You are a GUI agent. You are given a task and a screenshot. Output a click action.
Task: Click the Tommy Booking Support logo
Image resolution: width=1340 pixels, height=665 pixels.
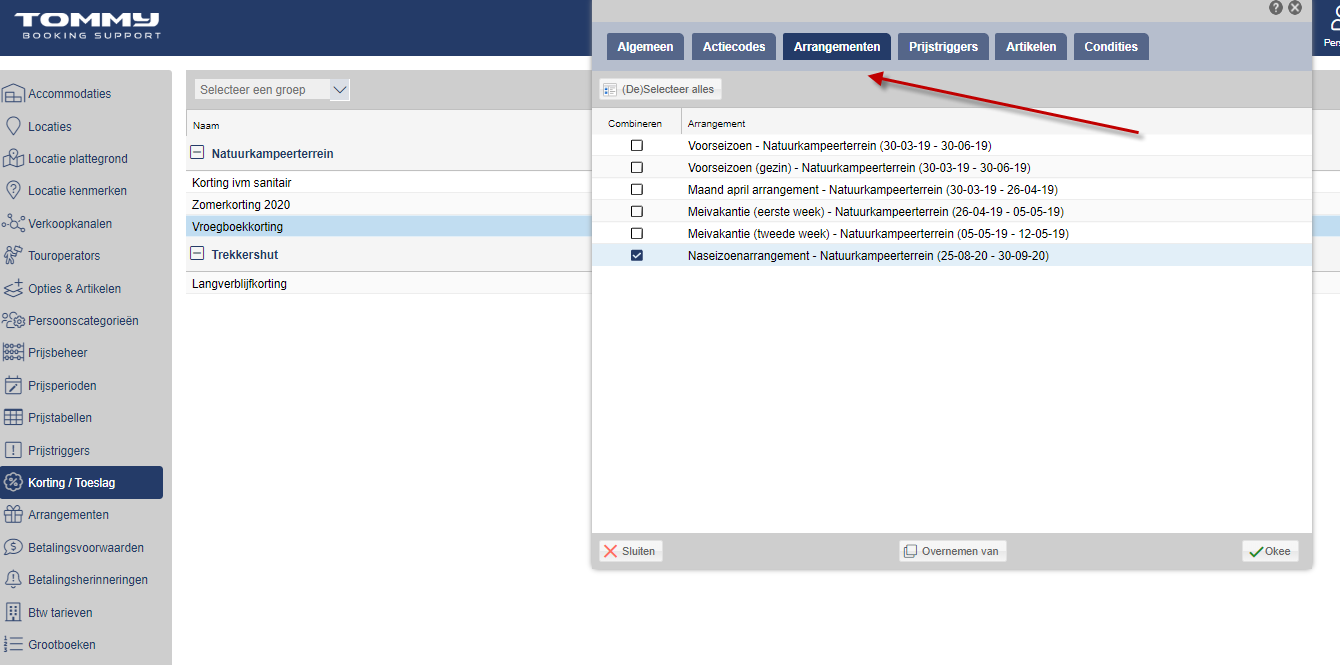[x=87, y=26]
